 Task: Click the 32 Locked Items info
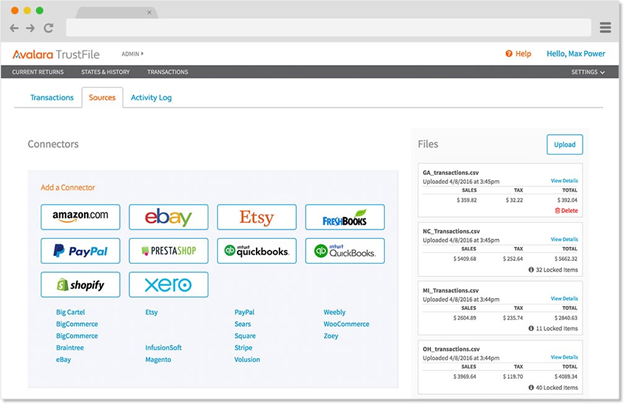(553, 270)
